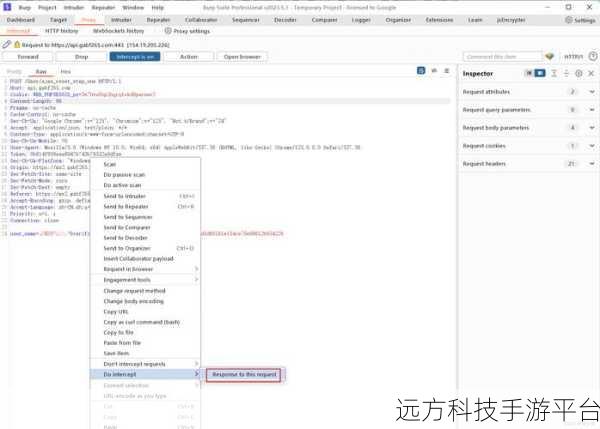600x429 pixels.
Task: Toggle the show non-printable characters icon
Action: tap(434, 71)
